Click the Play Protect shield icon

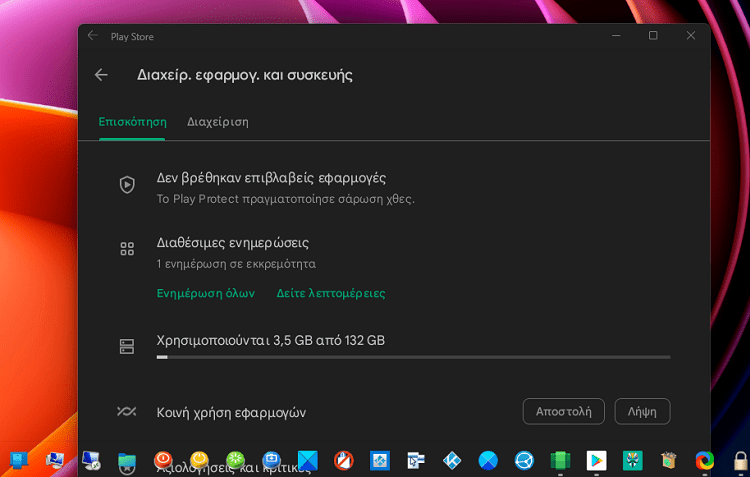tap(127, 185)
